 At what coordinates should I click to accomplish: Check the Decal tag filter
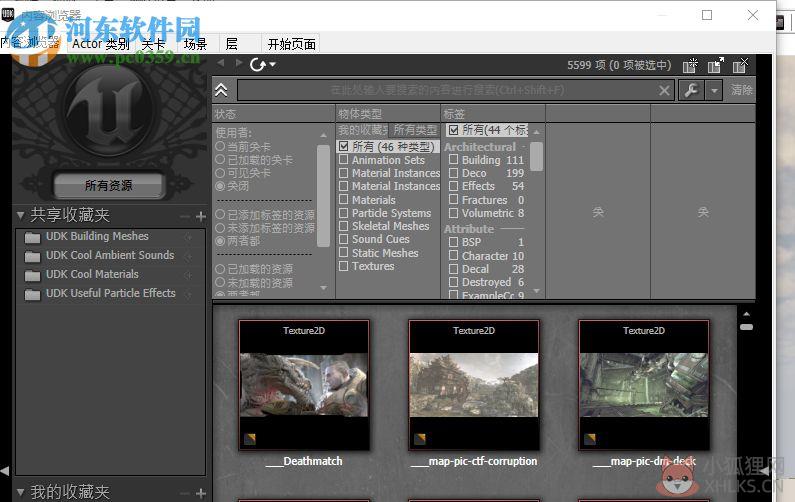(x=454, y=269)
